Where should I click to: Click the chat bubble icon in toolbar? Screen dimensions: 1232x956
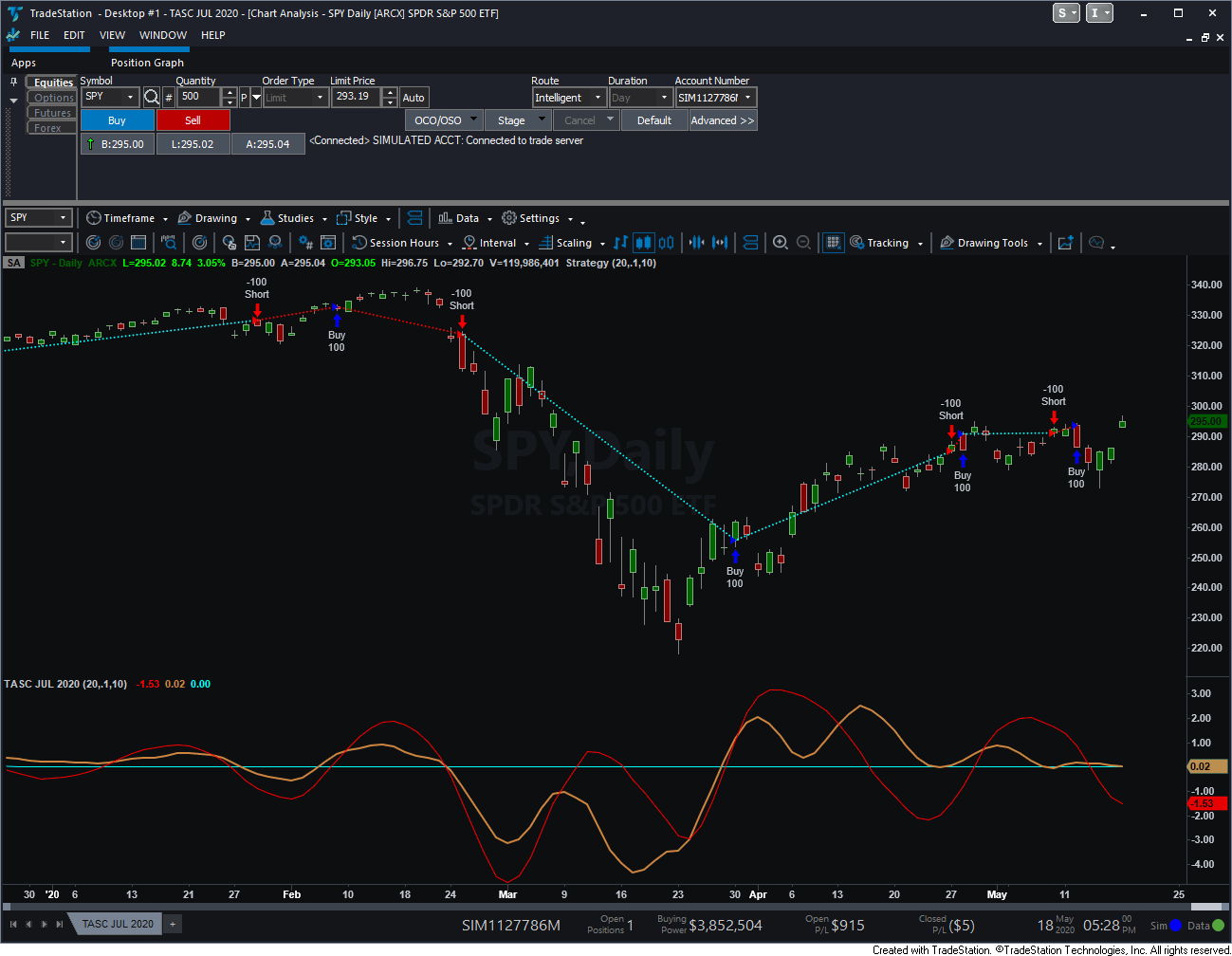[x=1096, y=243]
